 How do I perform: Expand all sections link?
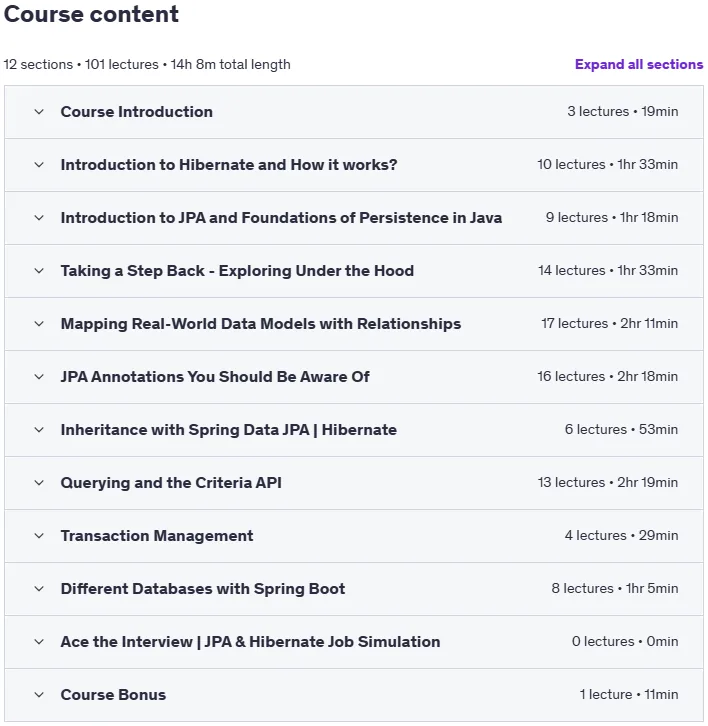[x=639, y=64]
